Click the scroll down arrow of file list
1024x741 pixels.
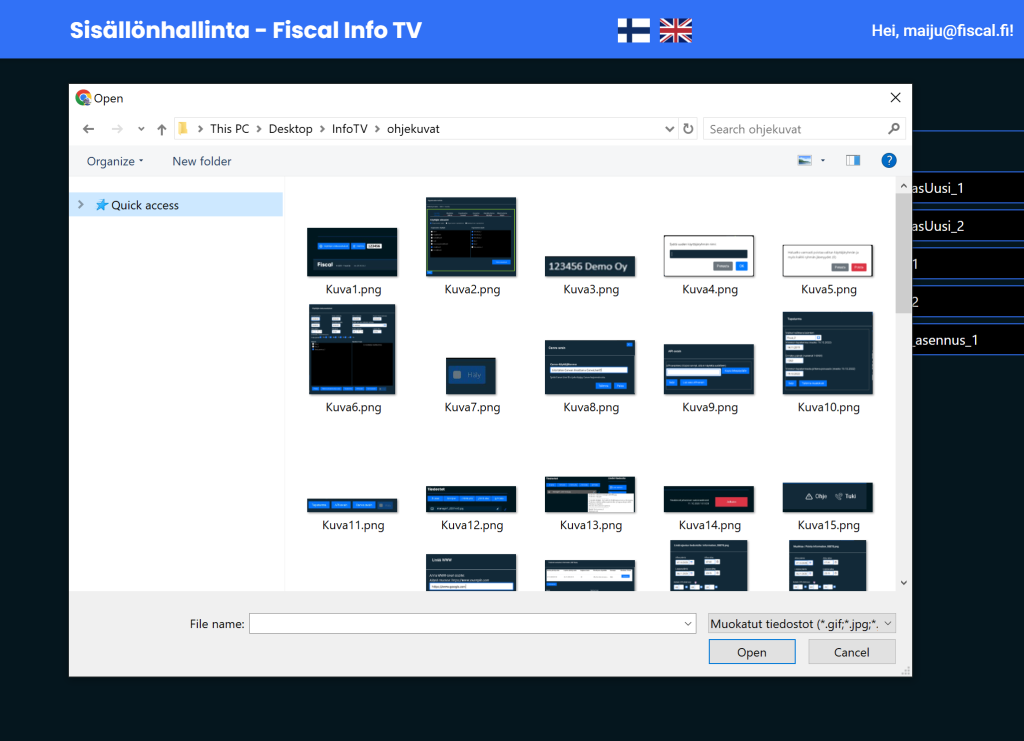[x=903, y=582]
